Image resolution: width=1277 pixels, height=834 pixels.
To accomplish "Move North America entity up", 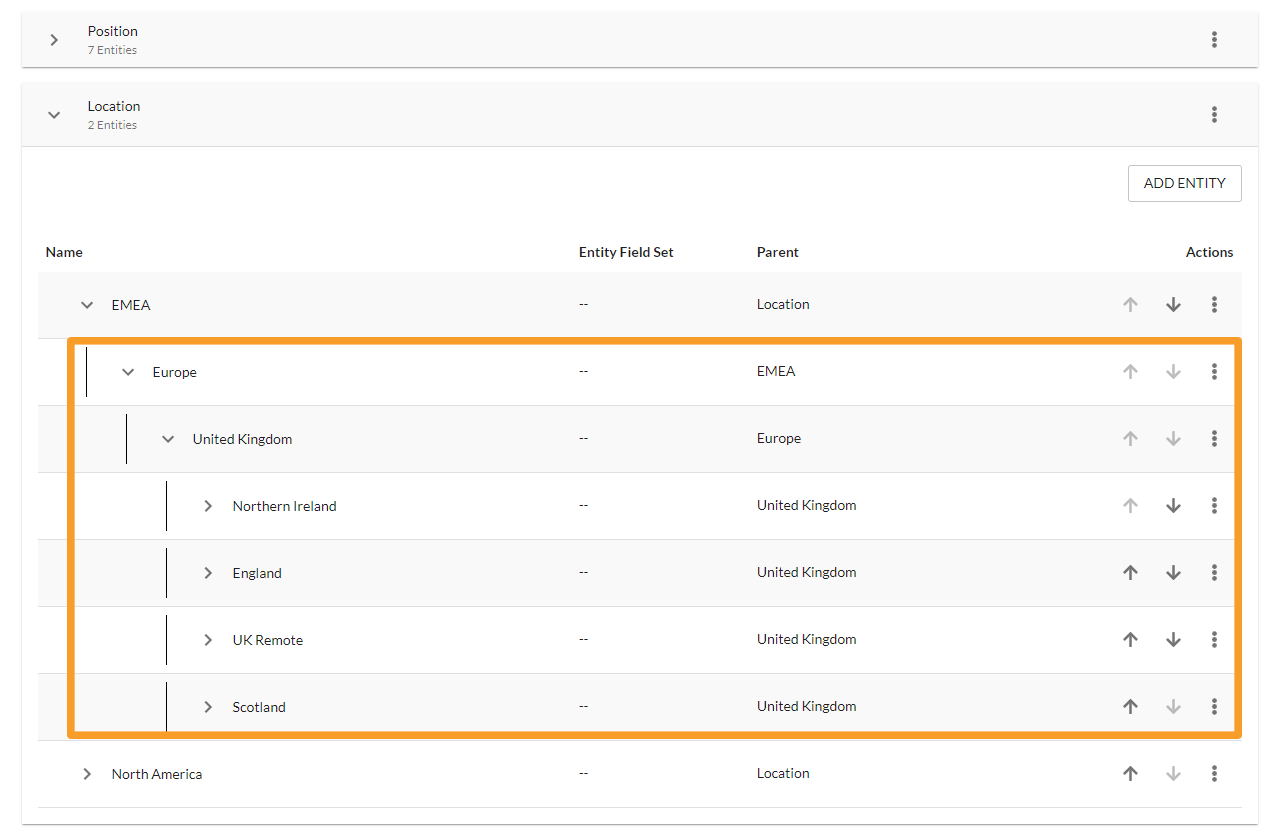I will pyautogui.click(x=1130, y=774).
